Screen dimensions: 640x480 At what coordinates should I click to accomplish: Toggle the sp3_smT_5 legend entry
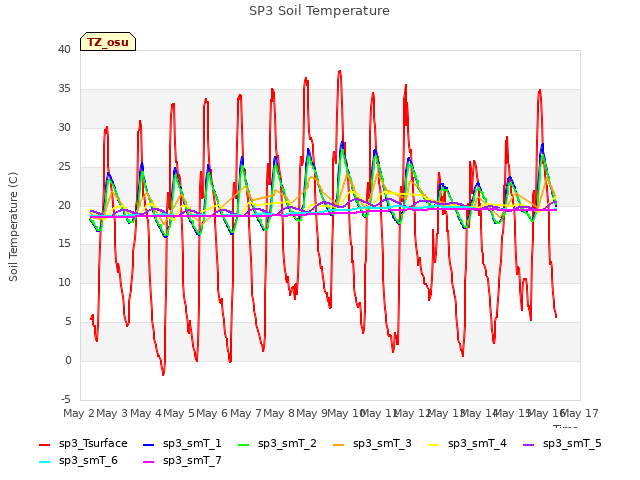562,444
